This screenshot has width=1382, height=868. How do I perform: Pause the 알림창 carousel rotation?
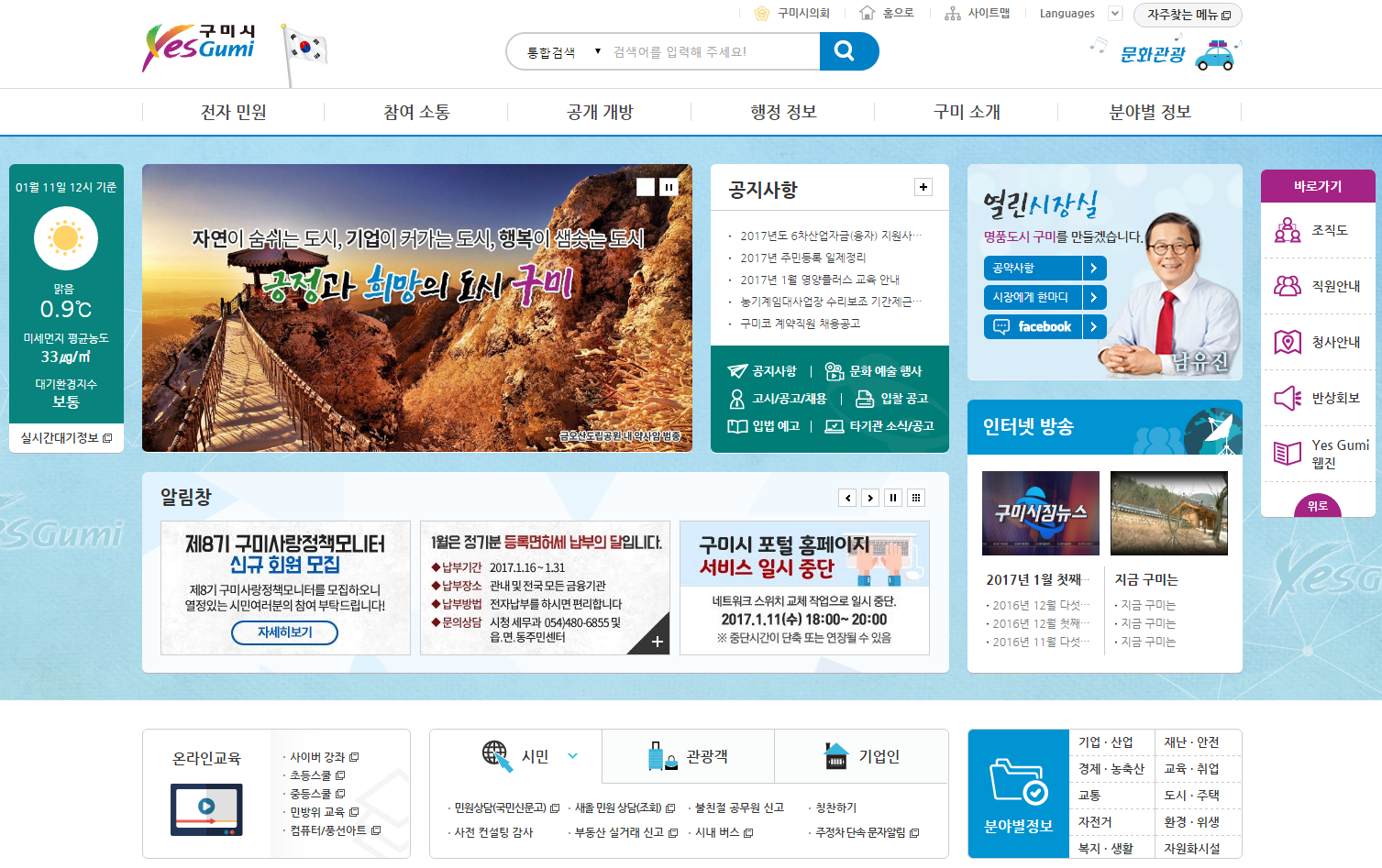click(x=893, y=497)
